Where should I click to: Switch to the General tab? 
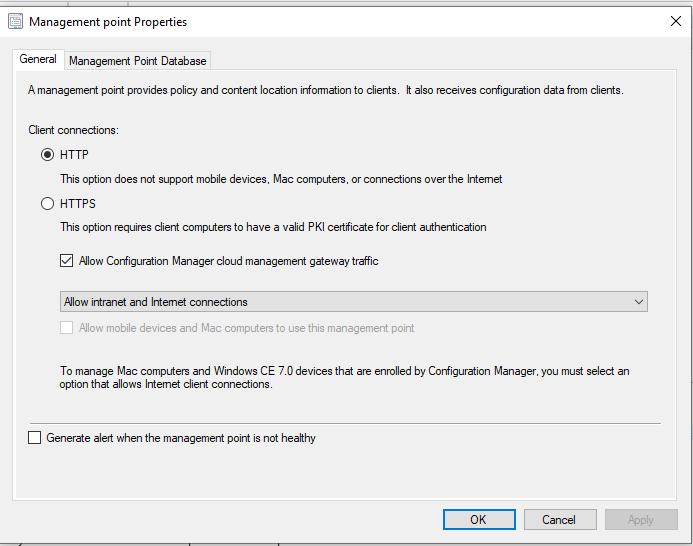coord(38,59)
